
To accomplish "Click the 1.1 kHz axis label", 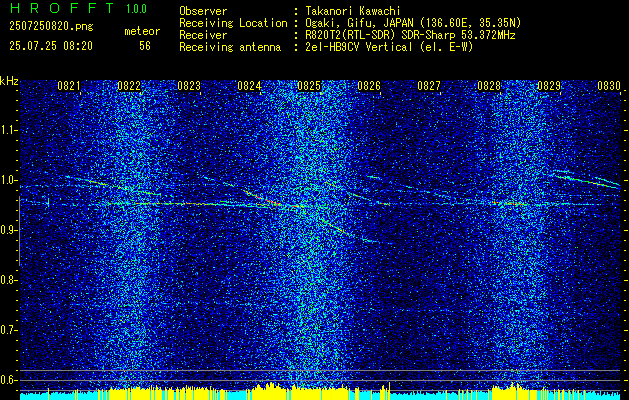I will (9, 130).
